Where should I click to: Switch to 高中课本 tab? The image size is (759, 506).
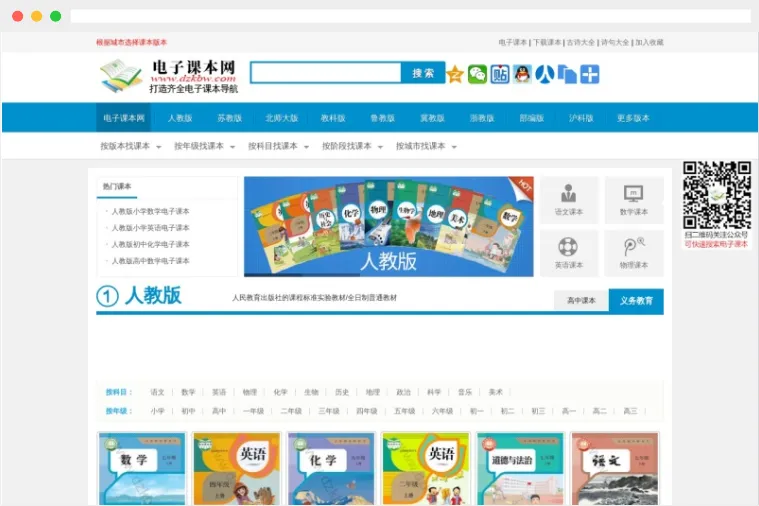pyautogui.click(x=581, y=301)
